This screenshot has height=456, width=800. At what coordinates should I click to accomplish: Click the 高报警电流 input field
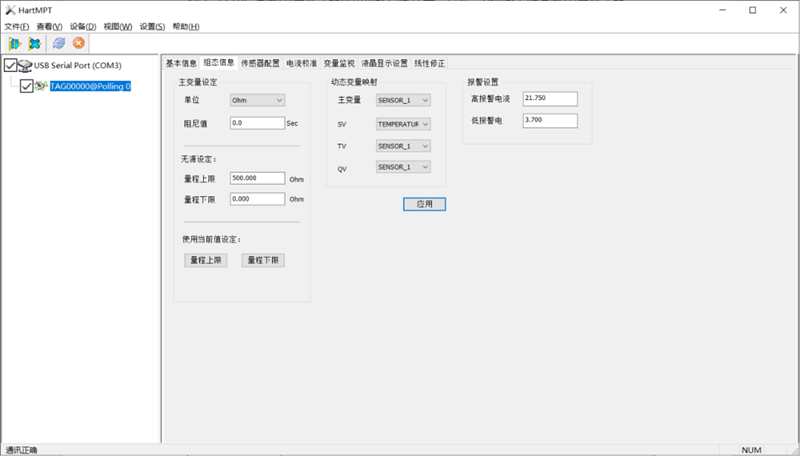(550, 99)
